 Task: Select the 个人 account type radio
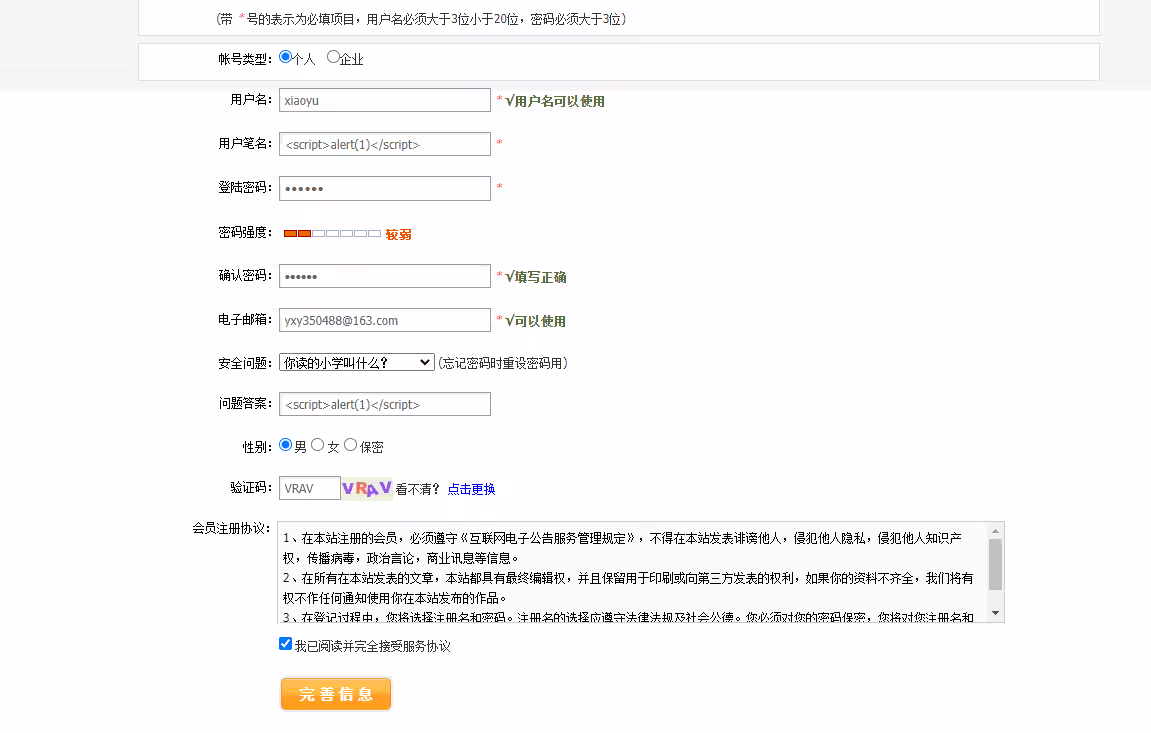pos(285,58)
